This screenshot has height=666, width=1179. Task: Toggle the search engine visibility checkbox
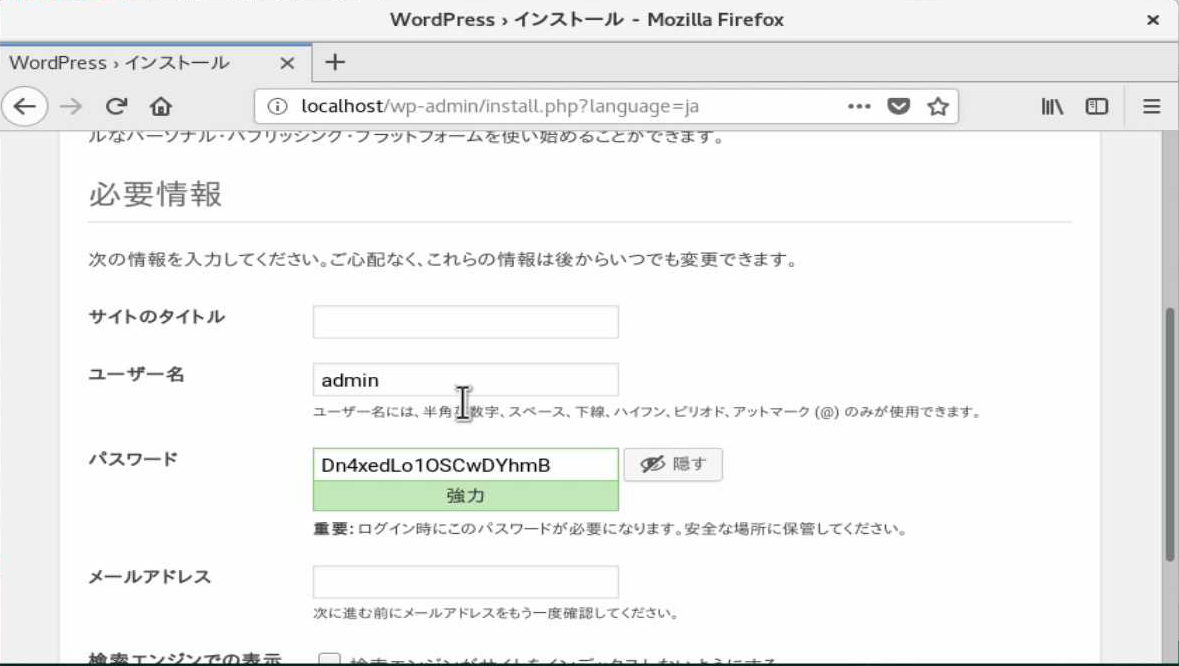click(x=329, y=659)
